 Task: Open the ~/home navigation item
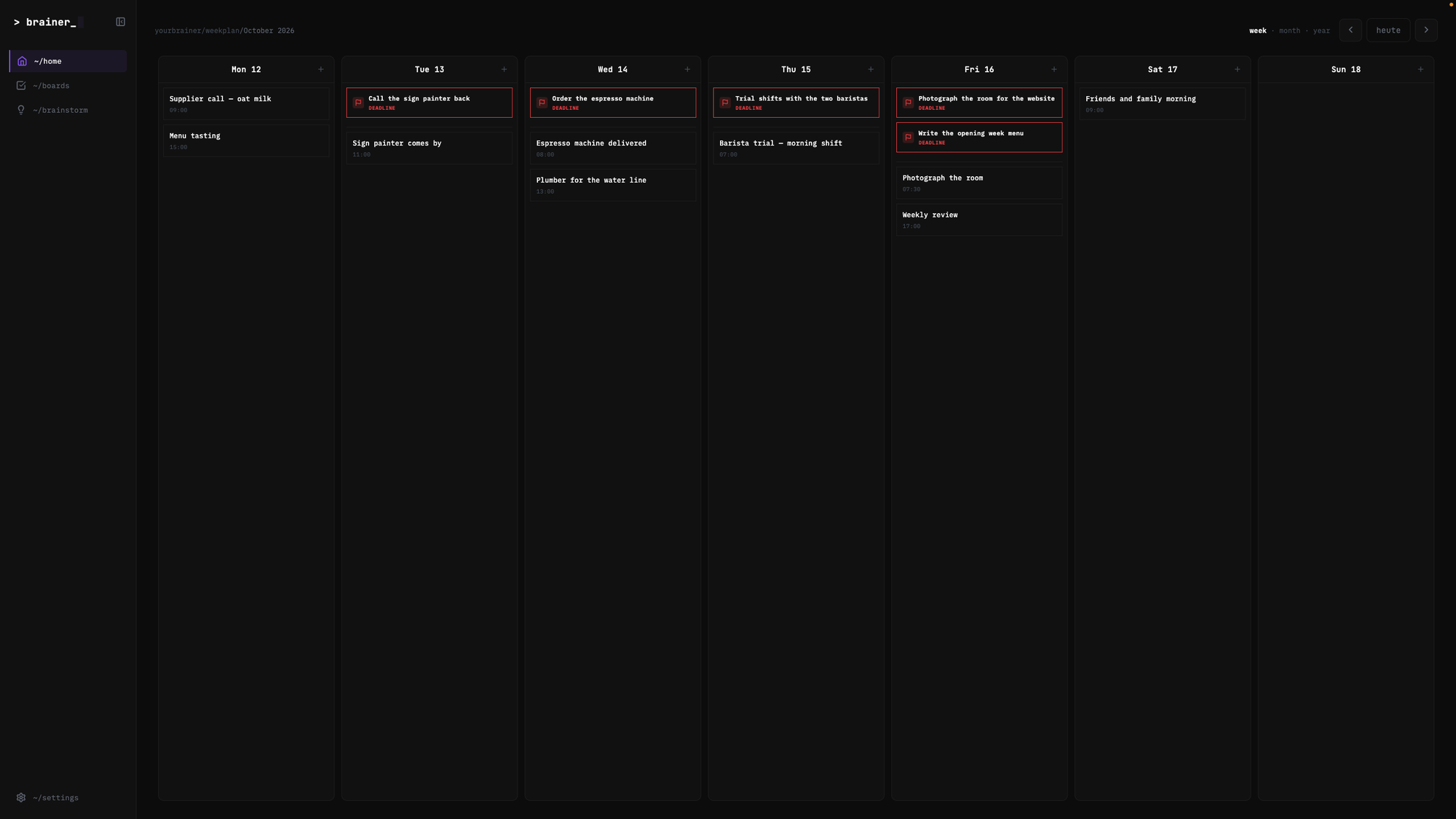68,61
